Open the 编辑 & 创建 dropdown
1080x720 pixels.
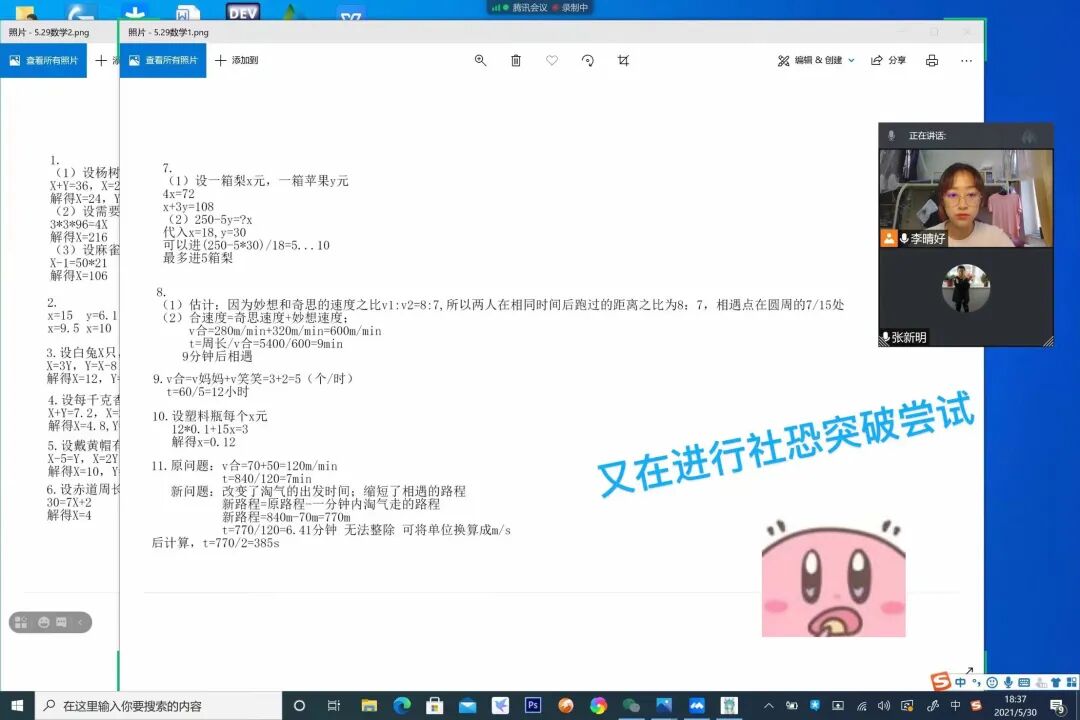point(817,60)
